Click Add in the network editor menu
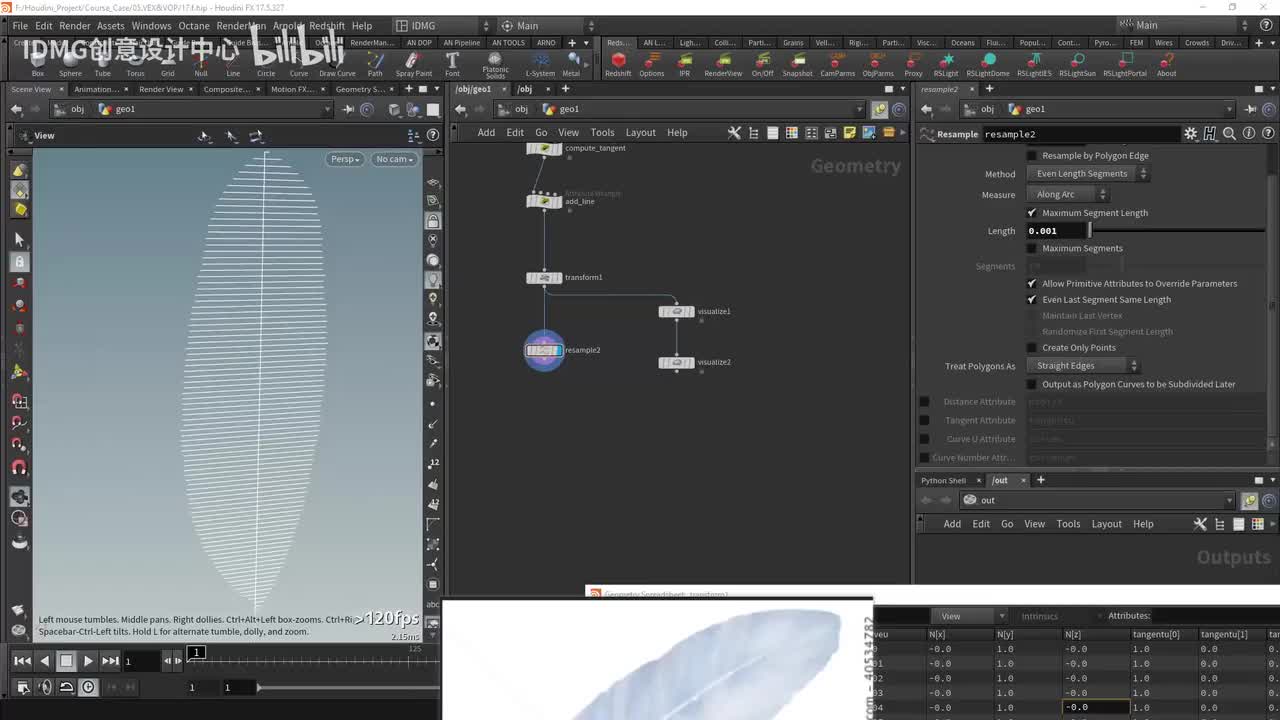Viewport: 1280px width, 720px height. (486, 133)
